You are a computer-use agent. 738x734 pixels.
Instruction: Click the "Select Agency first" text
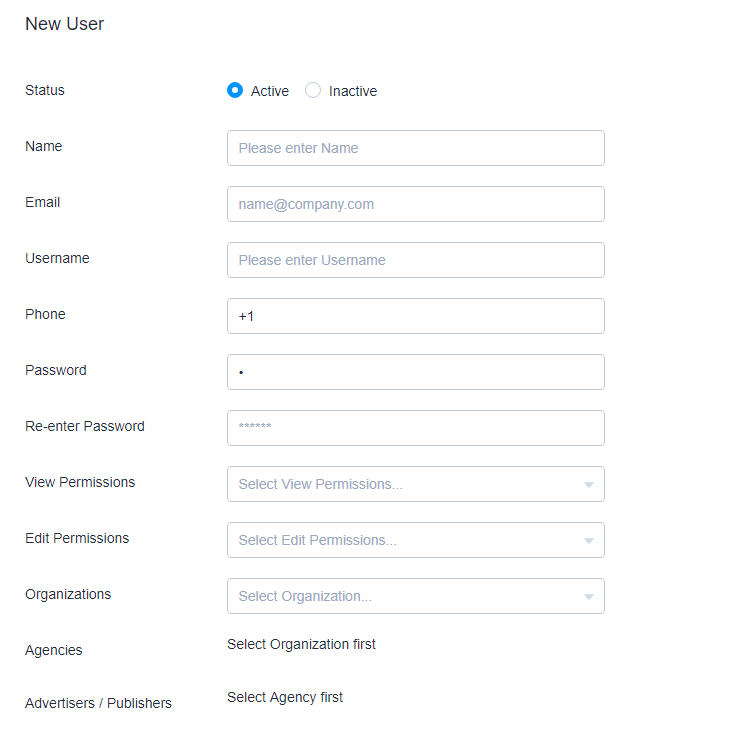285,697
